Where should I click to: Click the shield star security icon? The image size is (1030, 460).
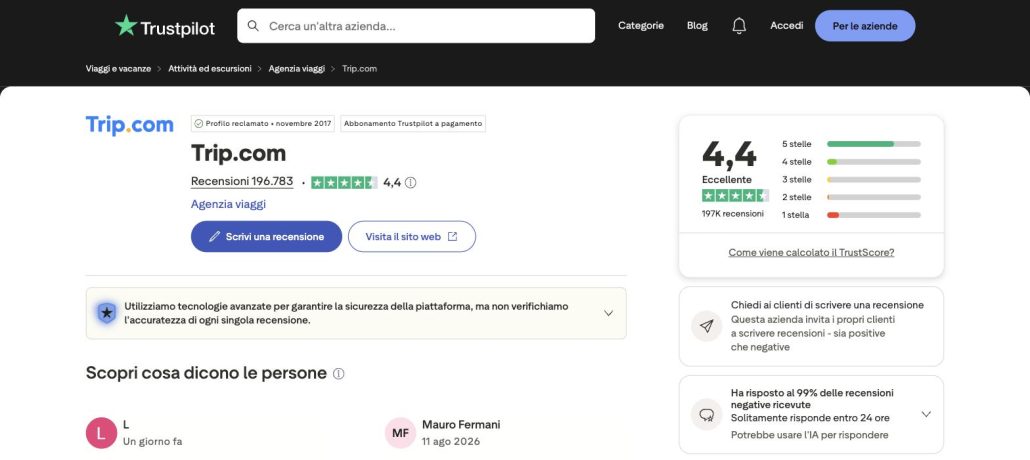(x=106, y=313)
